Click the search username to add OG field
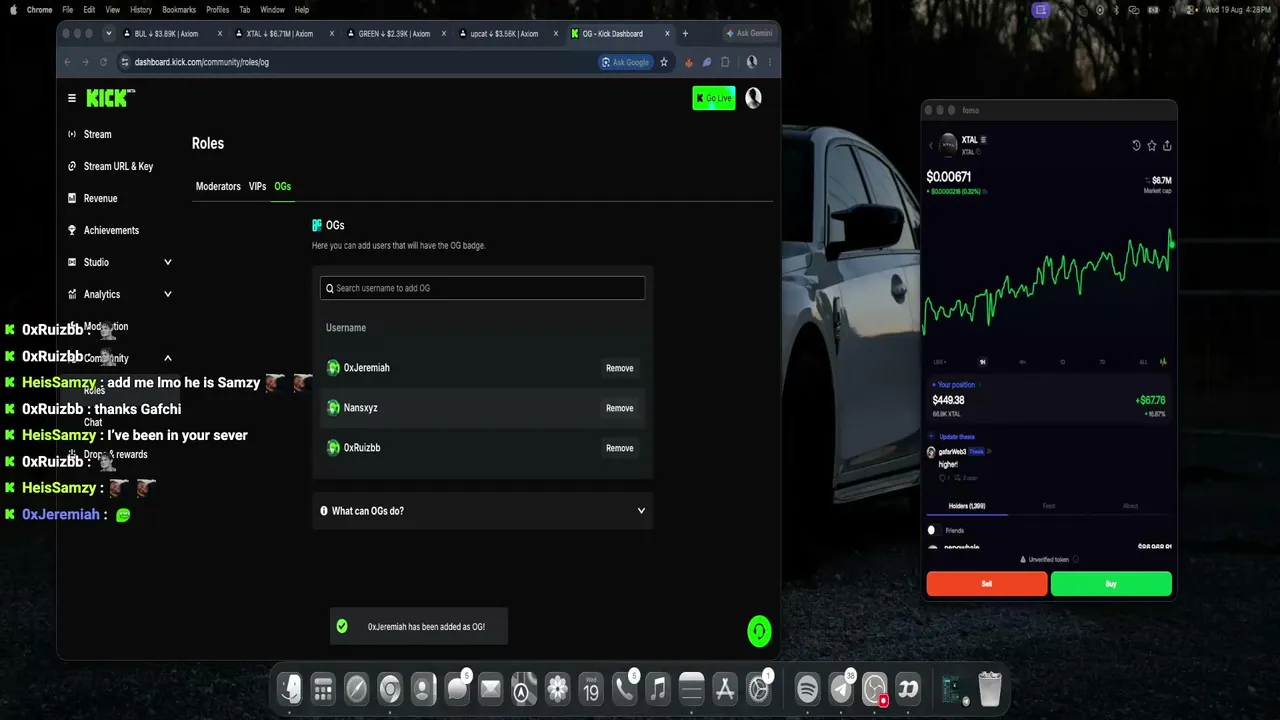 pyautogui.click(x=482, y=288)
